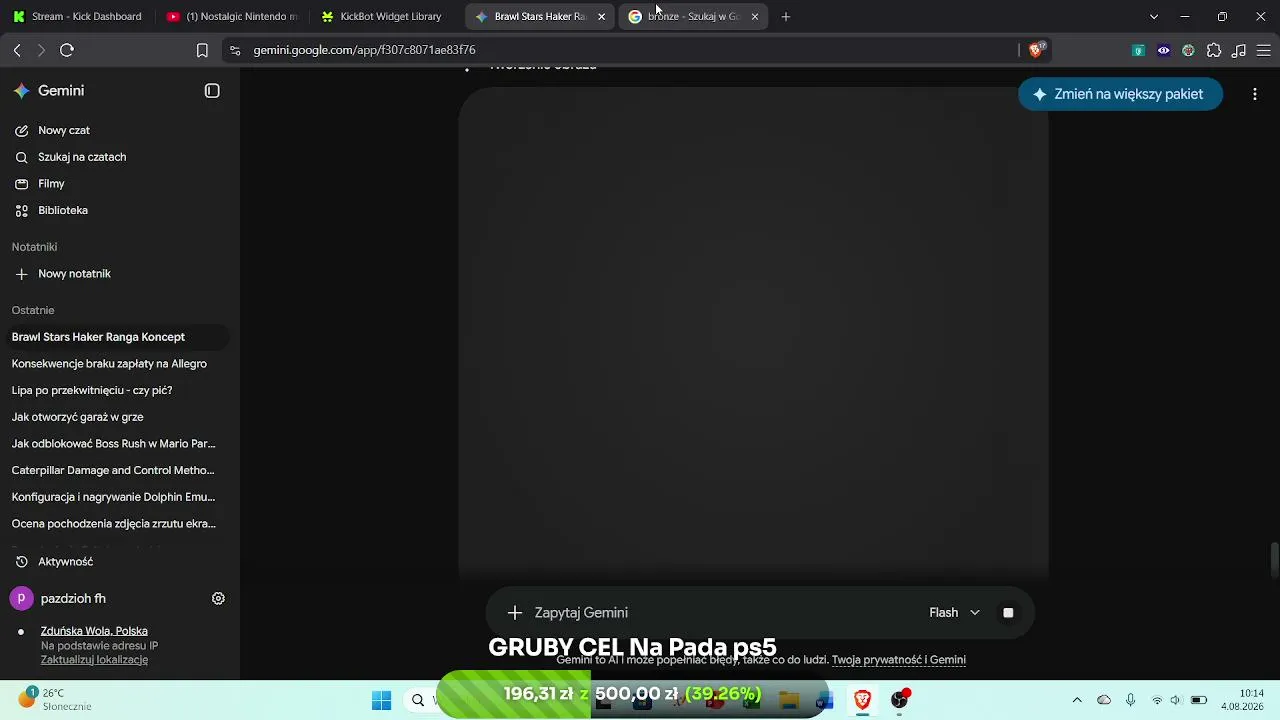Open chat Brawl Stars Haker Ranga Koncept
The width and height of the screenshot is (1280, 720).
coord(116,337)
